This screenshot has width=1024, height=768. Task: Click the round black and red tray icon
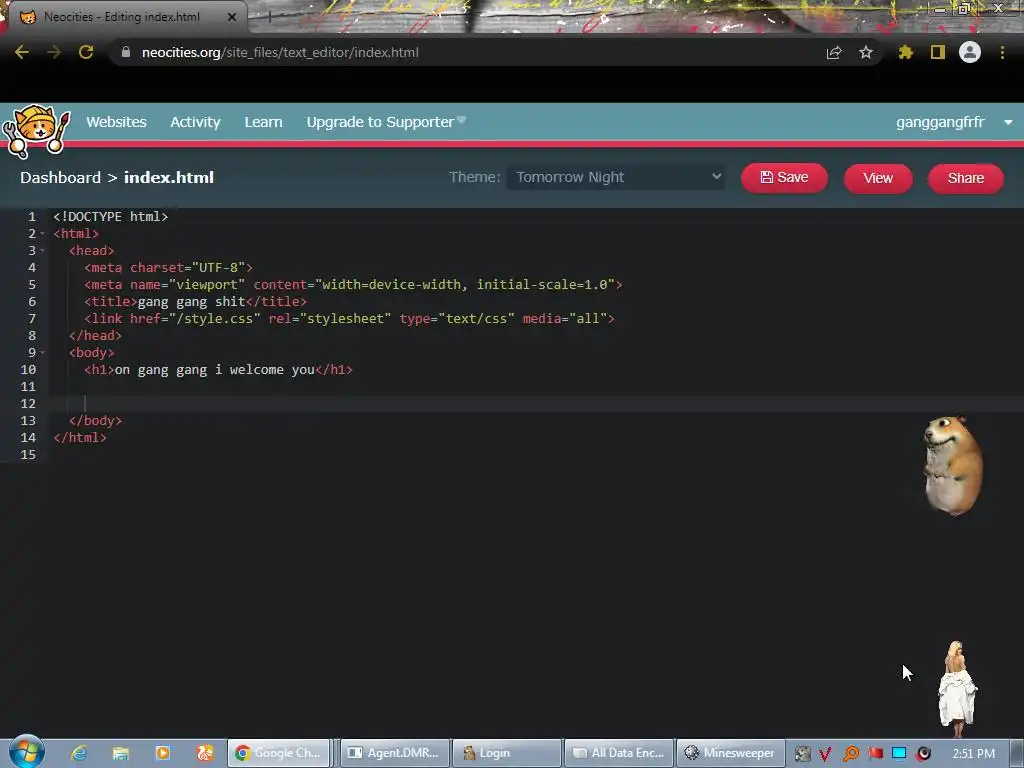(x=923, y=754)
